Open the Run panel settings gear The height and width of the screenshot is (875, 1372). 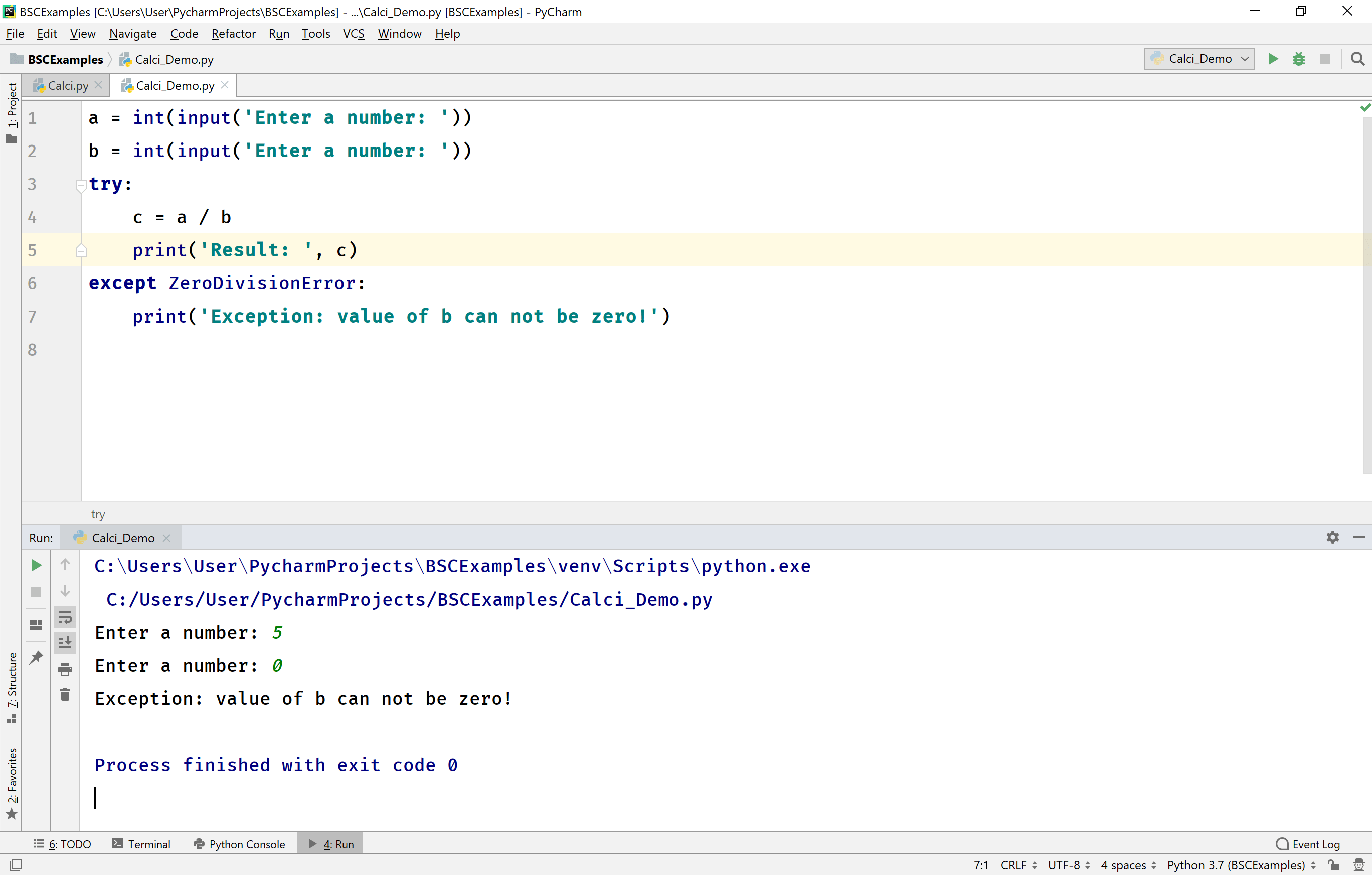(x=1333, y=537)
